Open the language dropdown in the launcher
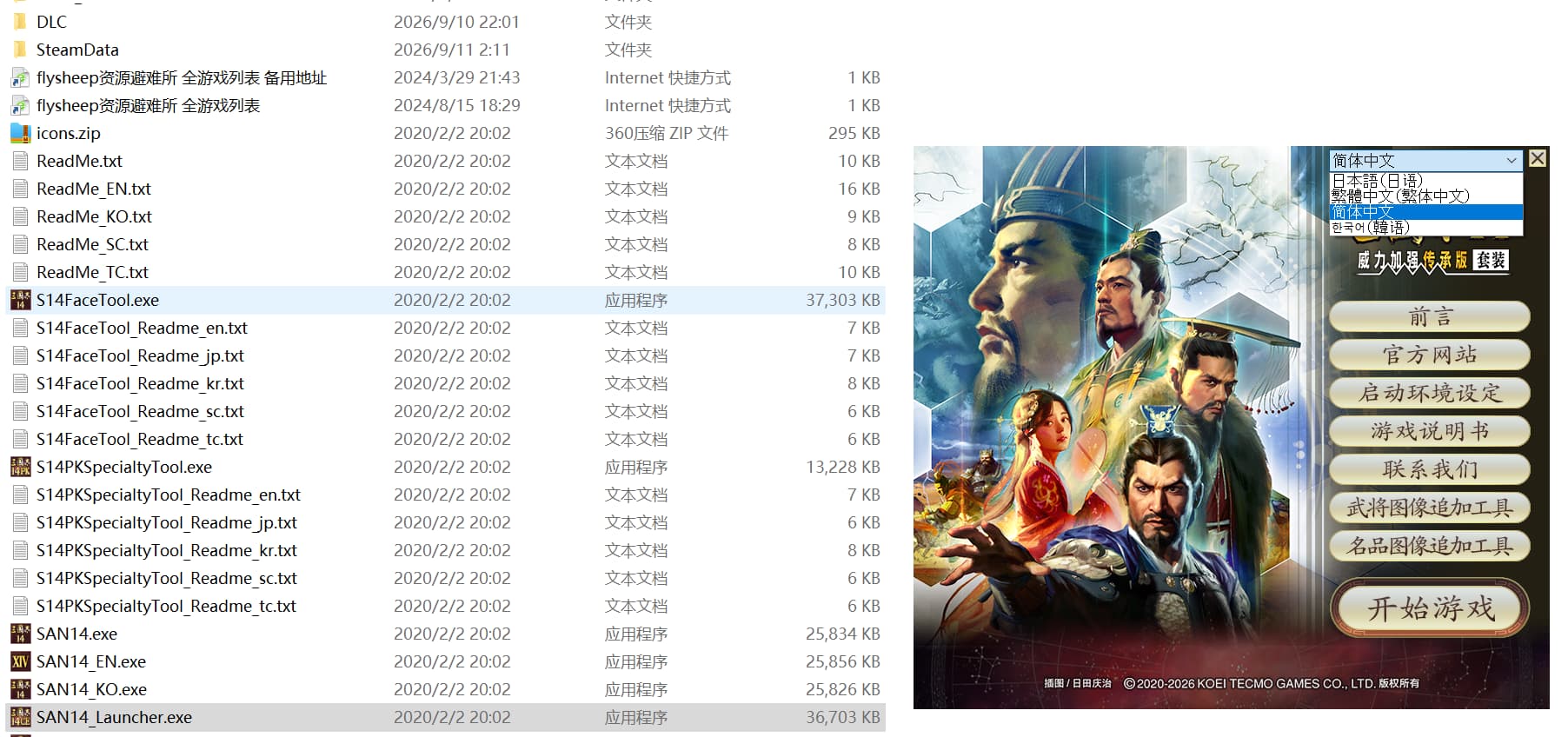 (1426, 161)
